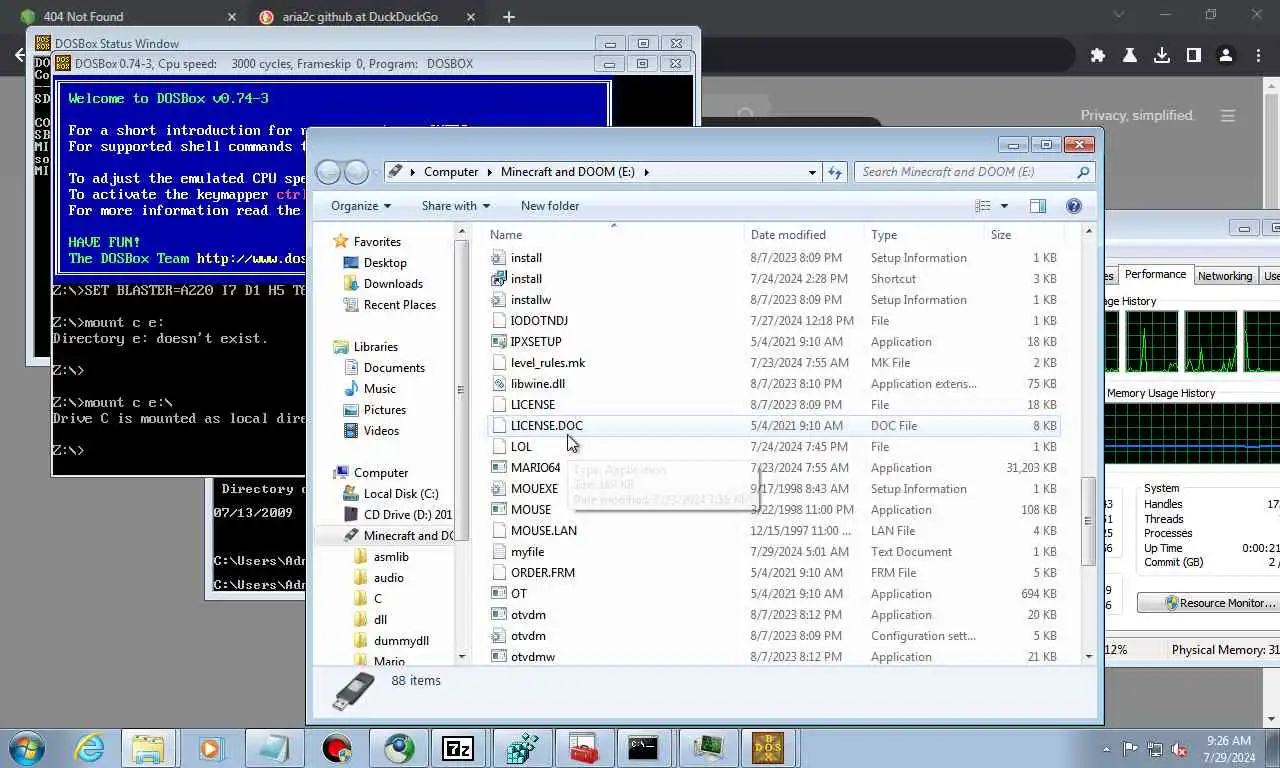
Task: Open Explorer help with the question mark icon
Action: tap(1074, 206)
